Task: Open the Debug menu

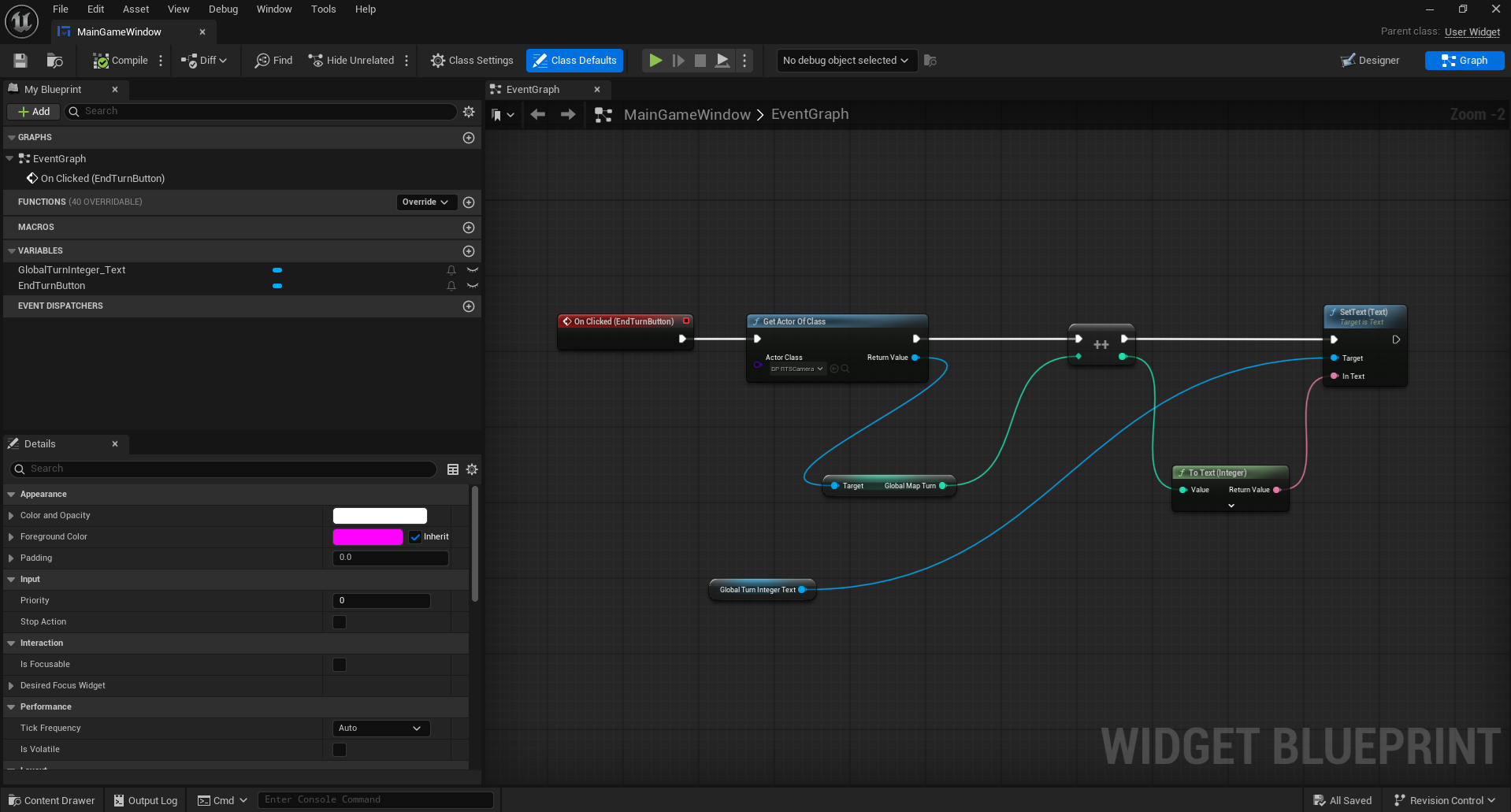Action: [x=223, y=9]
